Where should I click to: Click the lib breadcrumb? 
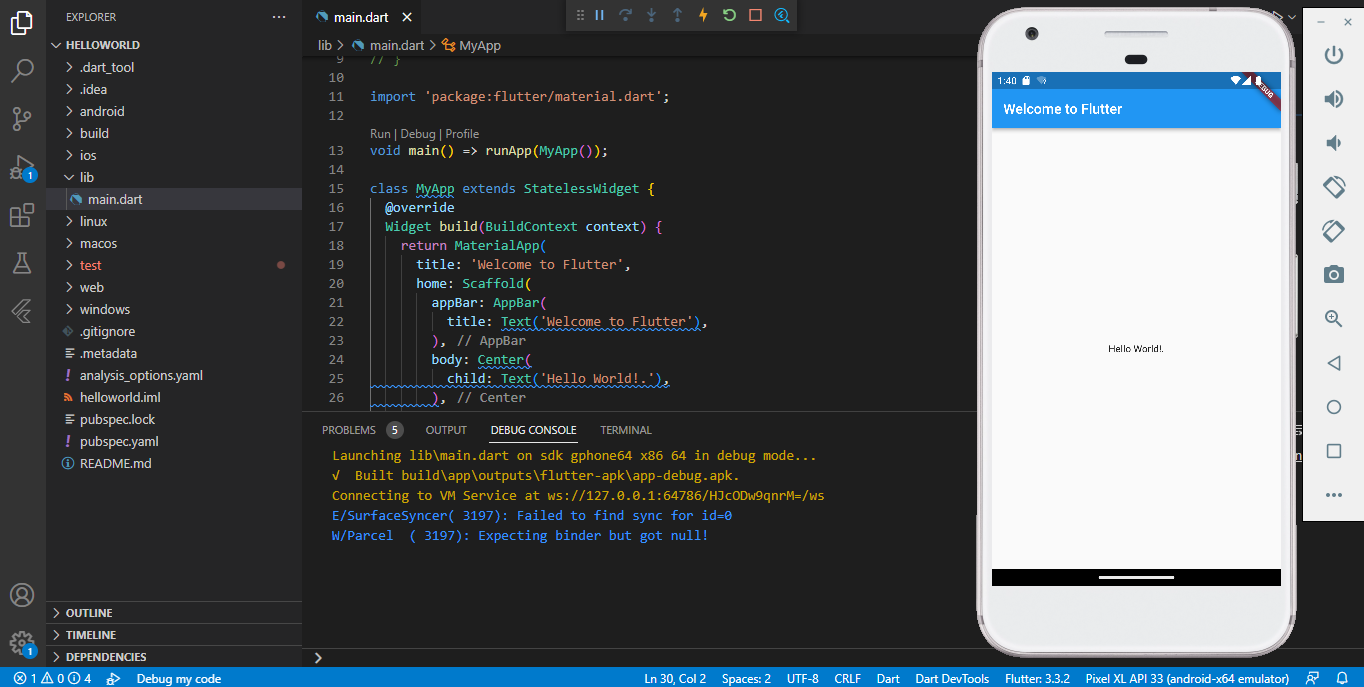click(325, 45)
